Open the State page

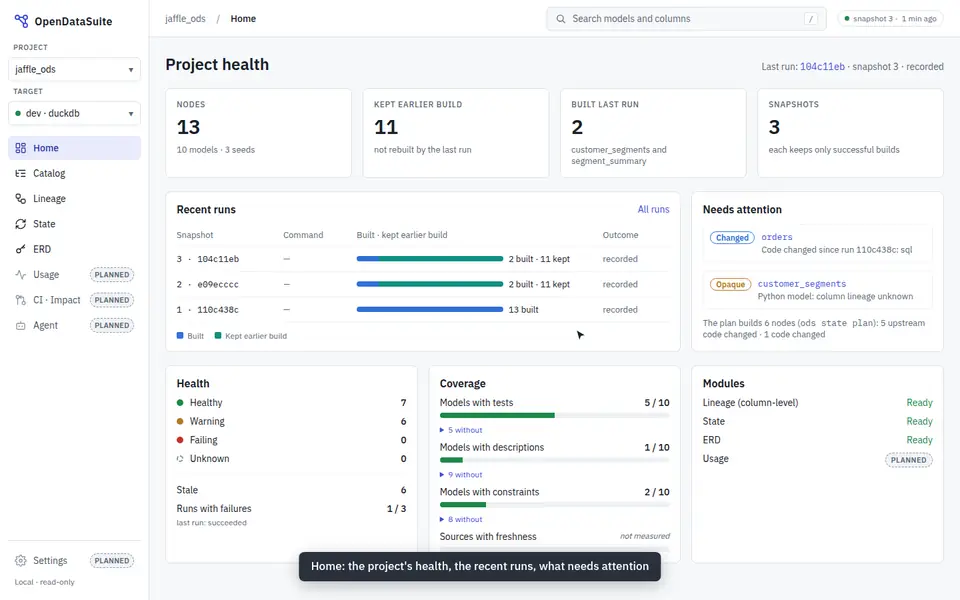(x=74, y=224)
